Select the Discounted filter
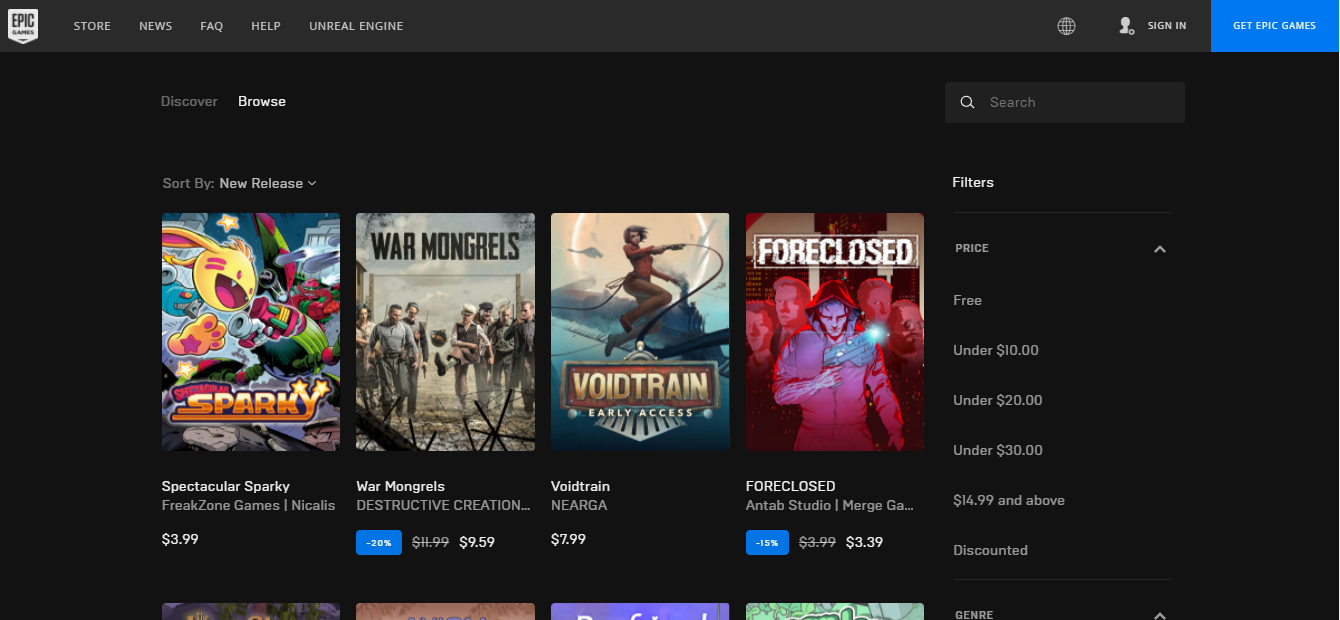 990,550
